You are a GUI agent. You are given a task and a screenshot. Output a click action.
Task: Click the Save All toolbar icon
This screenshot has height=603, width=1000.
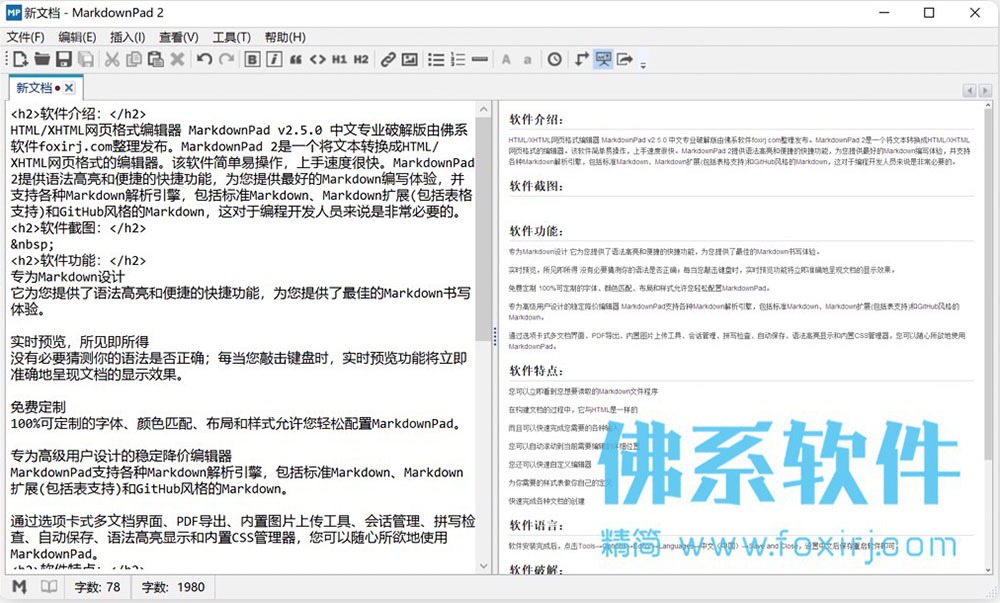[x=85, y=59]
